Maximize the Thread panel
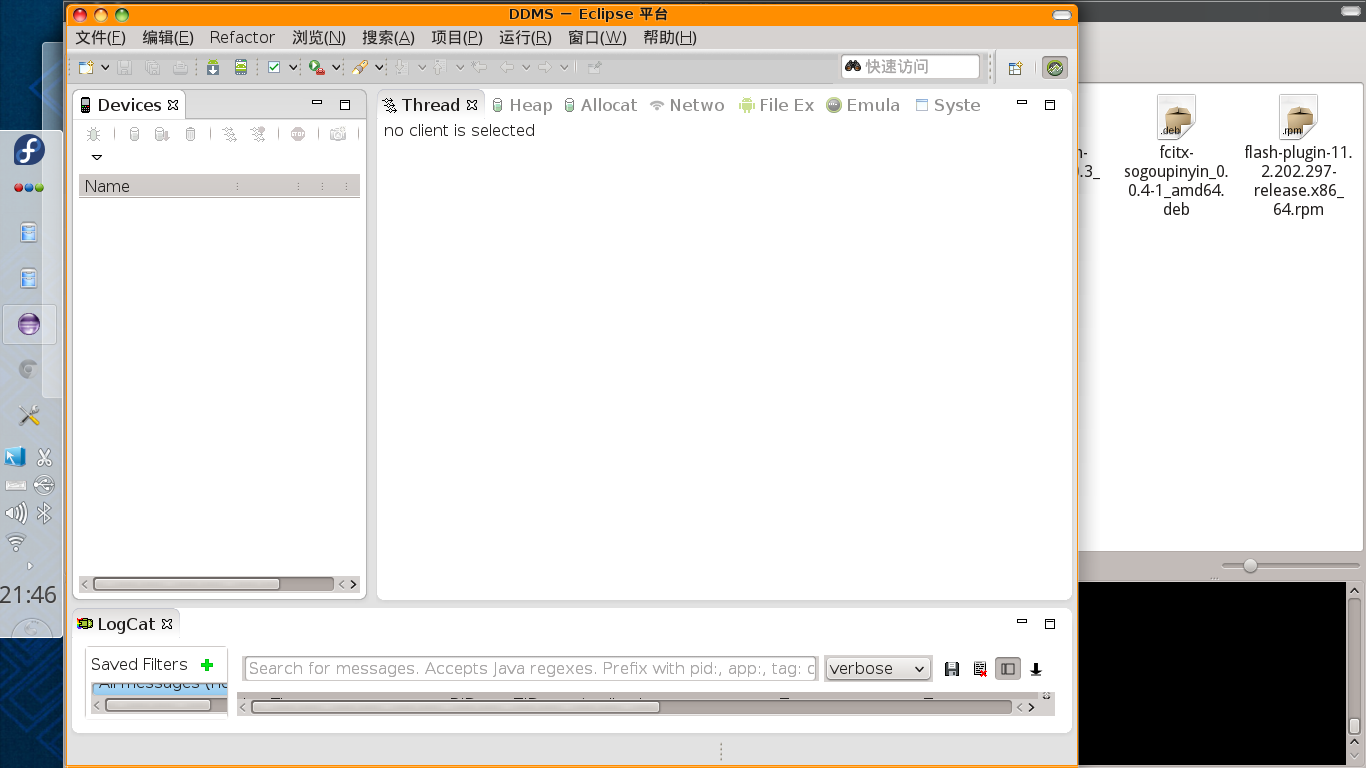 [x=1050, y=105]
